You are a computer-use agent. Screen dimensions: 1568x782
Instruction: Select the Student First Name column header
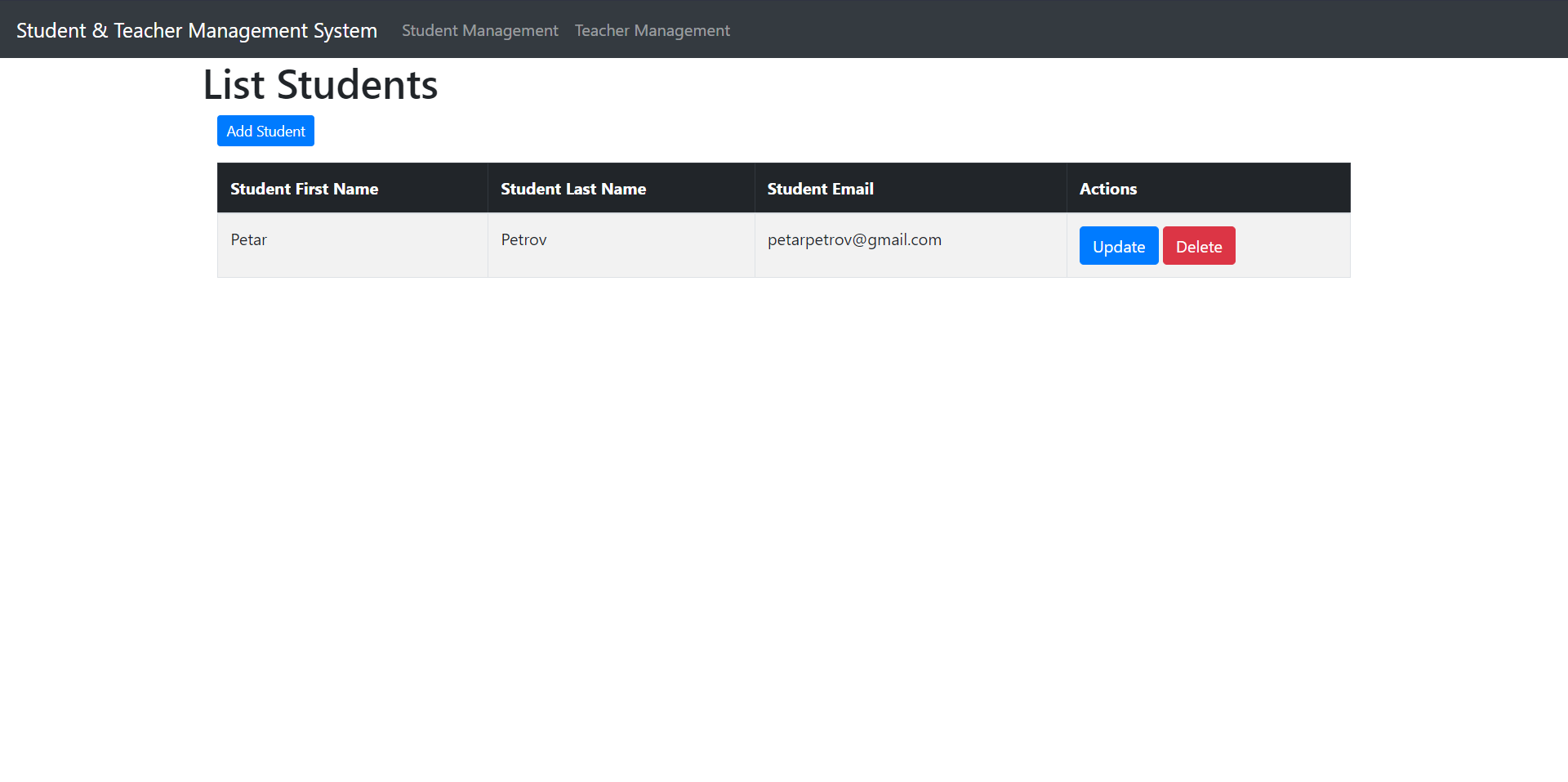304,188
